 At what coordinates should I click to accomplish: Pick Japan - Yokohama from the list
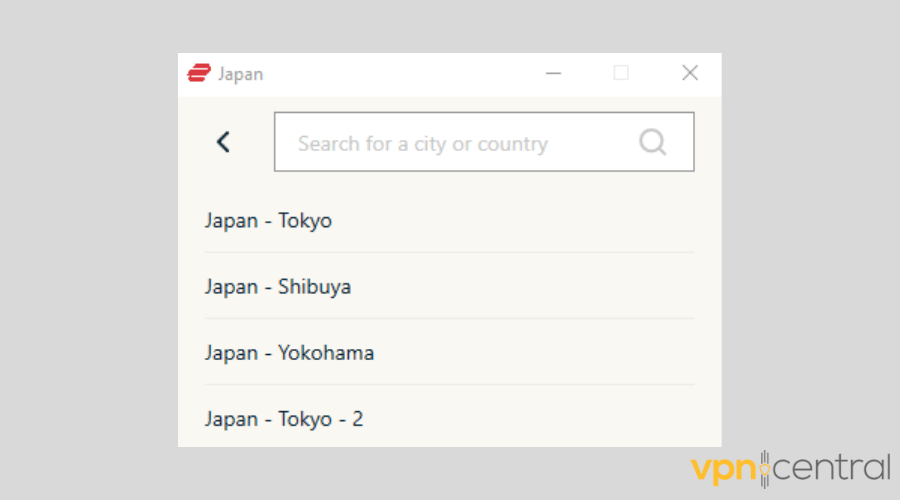tap(289, 353)
